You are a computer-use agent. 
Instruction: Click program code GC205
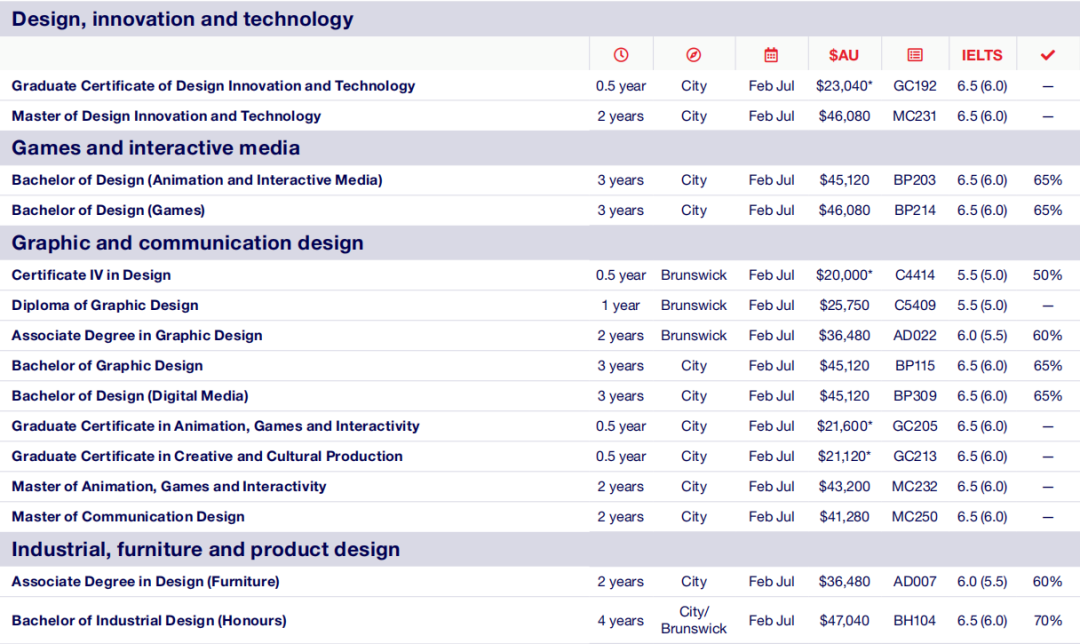[915, 426]
